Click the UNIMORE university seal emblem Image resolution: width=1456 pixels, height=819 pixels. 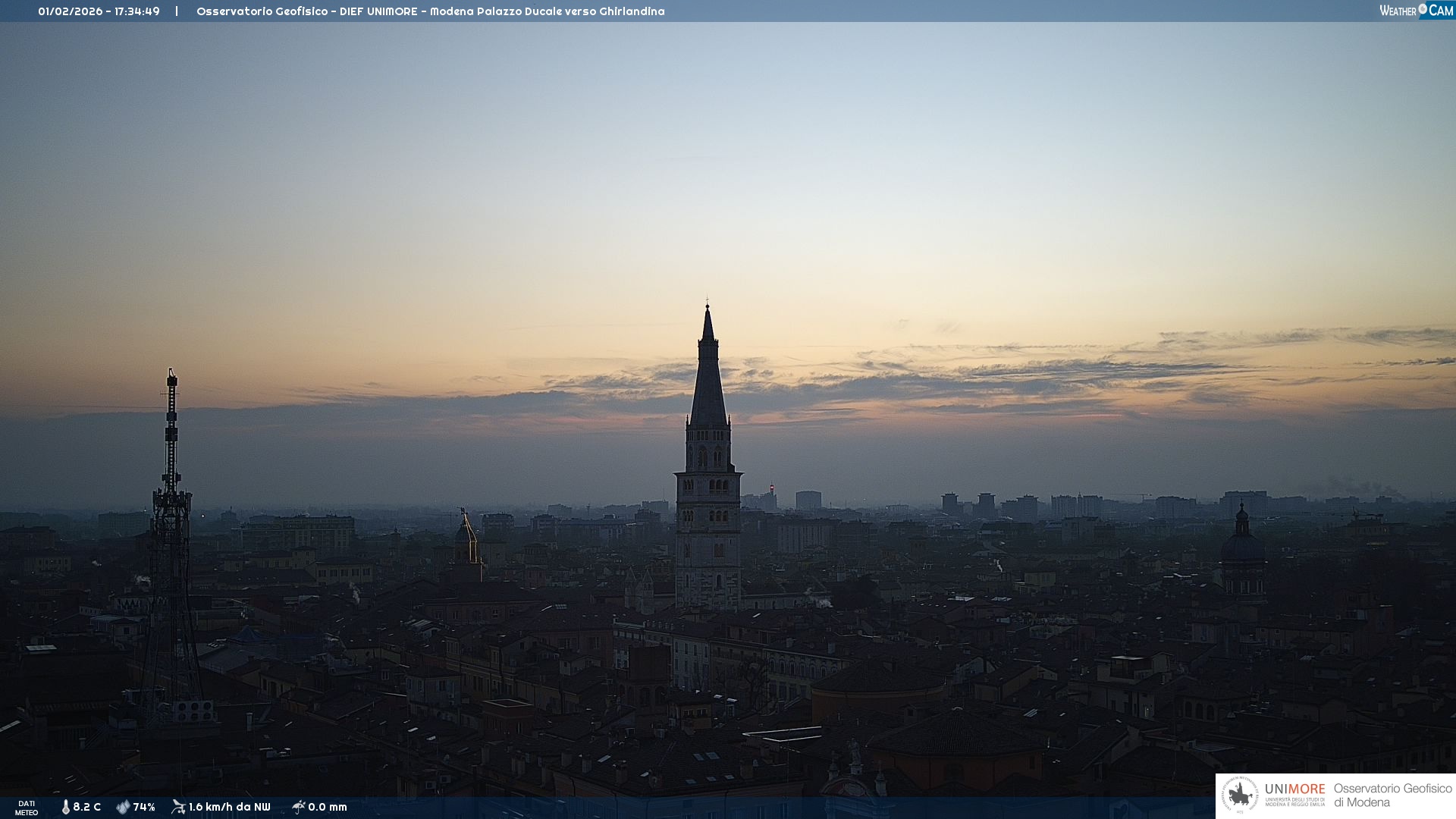[x=1240, y=795]
